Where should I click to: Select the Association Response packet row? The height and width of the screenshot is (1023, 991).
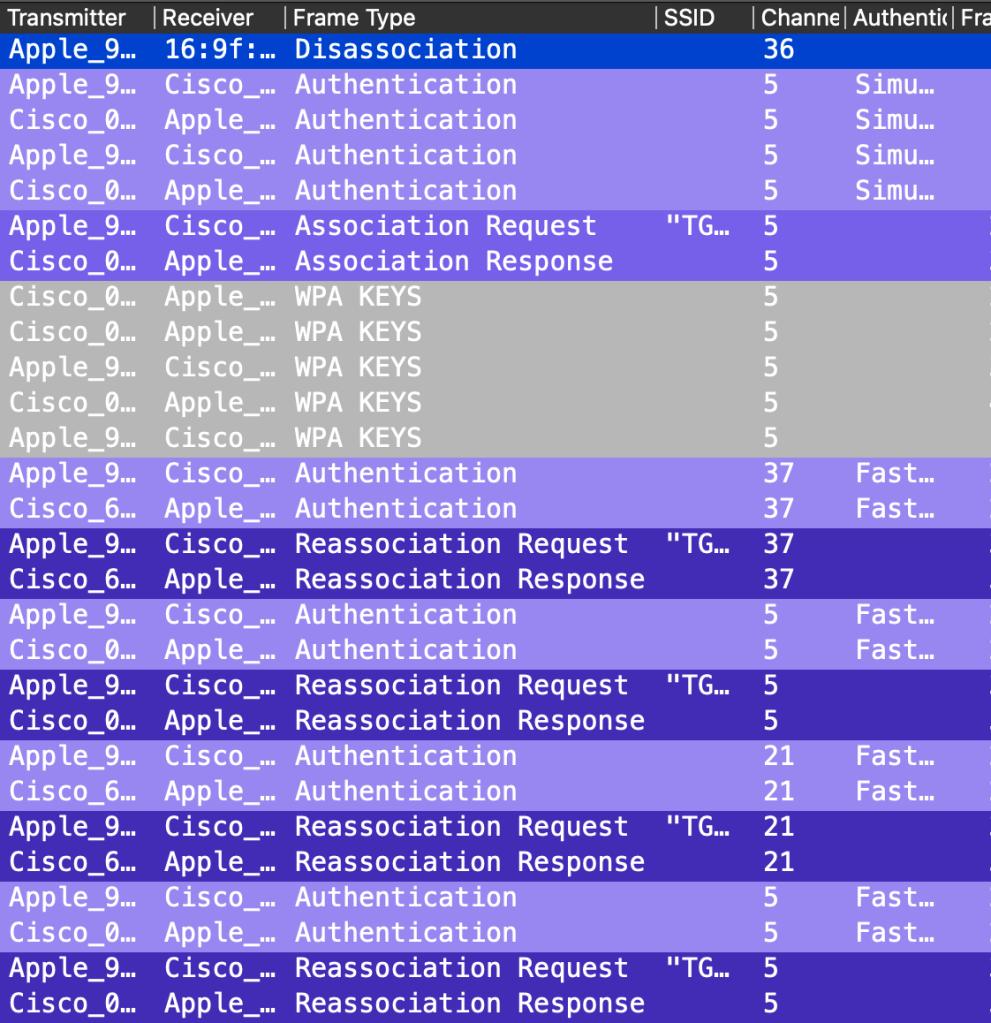[x=453, y=261]
